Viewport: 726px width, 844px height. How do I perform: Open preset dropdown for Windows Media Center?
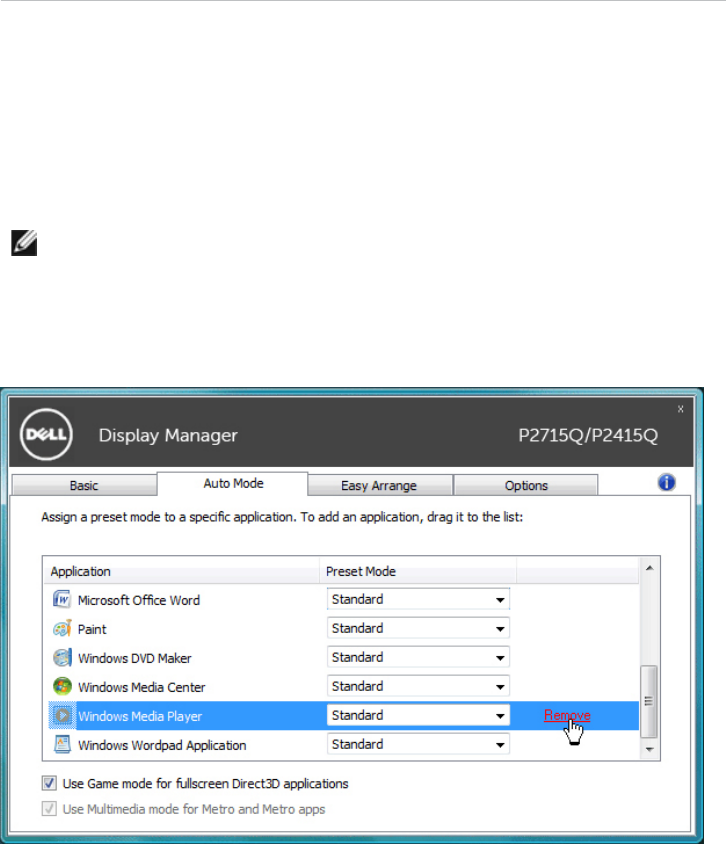[x=418, y=686]
